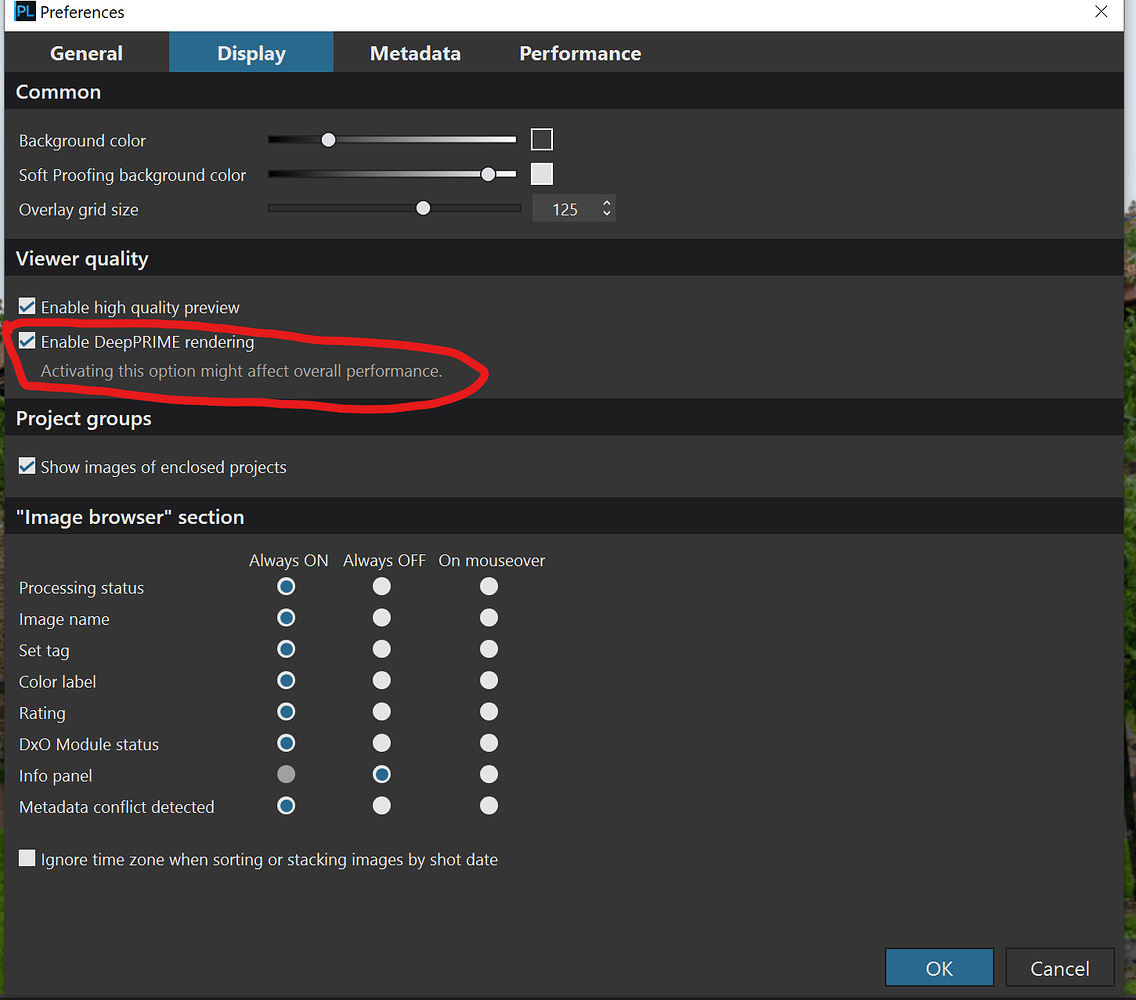The image size is (1136, 1000).
Task: Uncheck Show images of enclosed projects
Action: coord(26,465)
